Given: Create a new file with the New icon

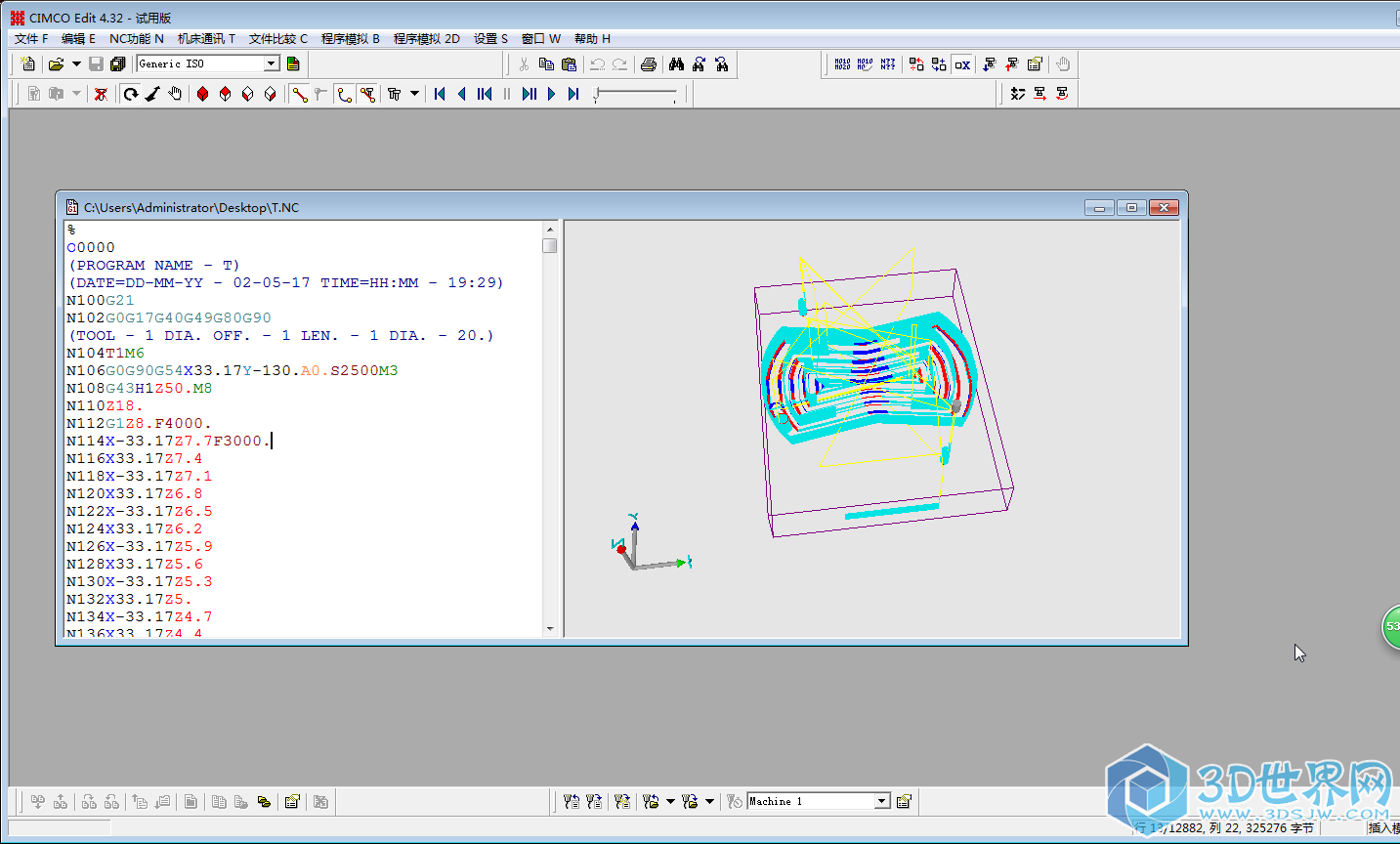Looking at the screenshot, I should coord(27,64).
